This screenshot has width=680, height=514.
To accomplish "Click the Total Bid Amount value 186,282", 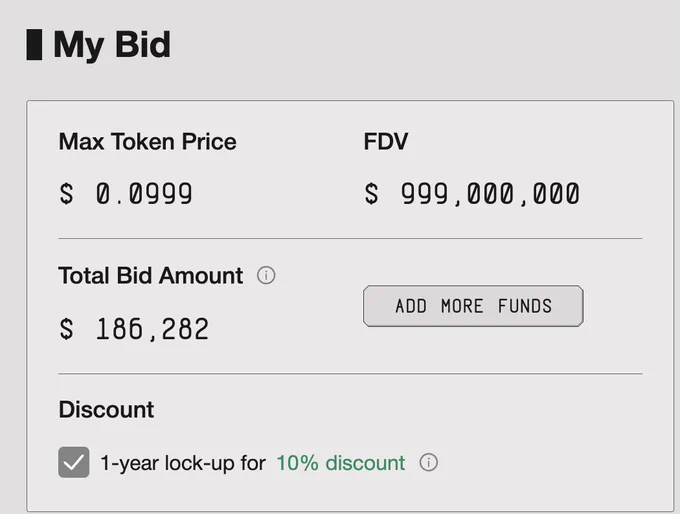I will 152,328.
